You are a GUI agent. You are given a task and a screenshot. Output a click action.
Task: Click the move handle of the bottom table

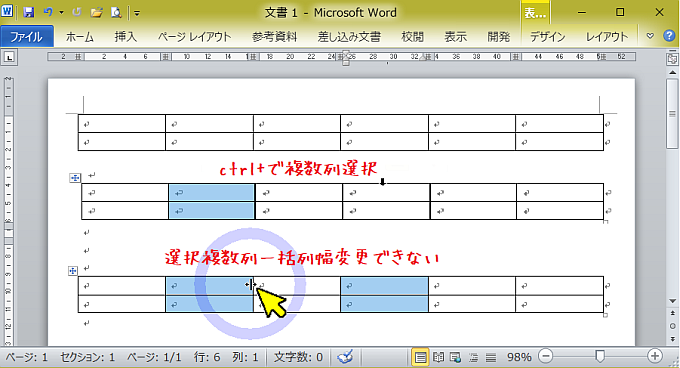73,271
